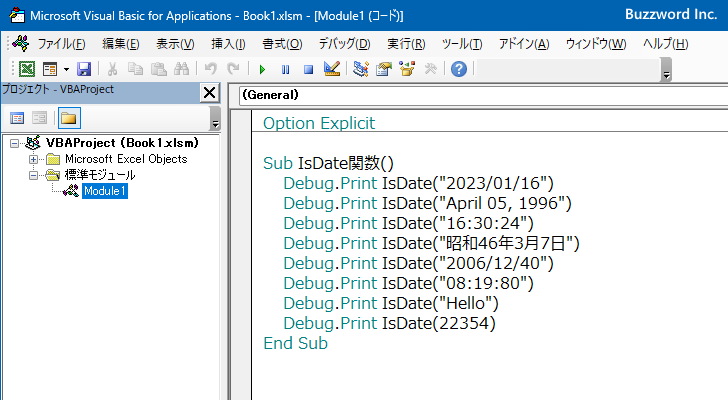Click the Insert UserForm icon
This screenshot has height=400, width=728.
point(50,69)
